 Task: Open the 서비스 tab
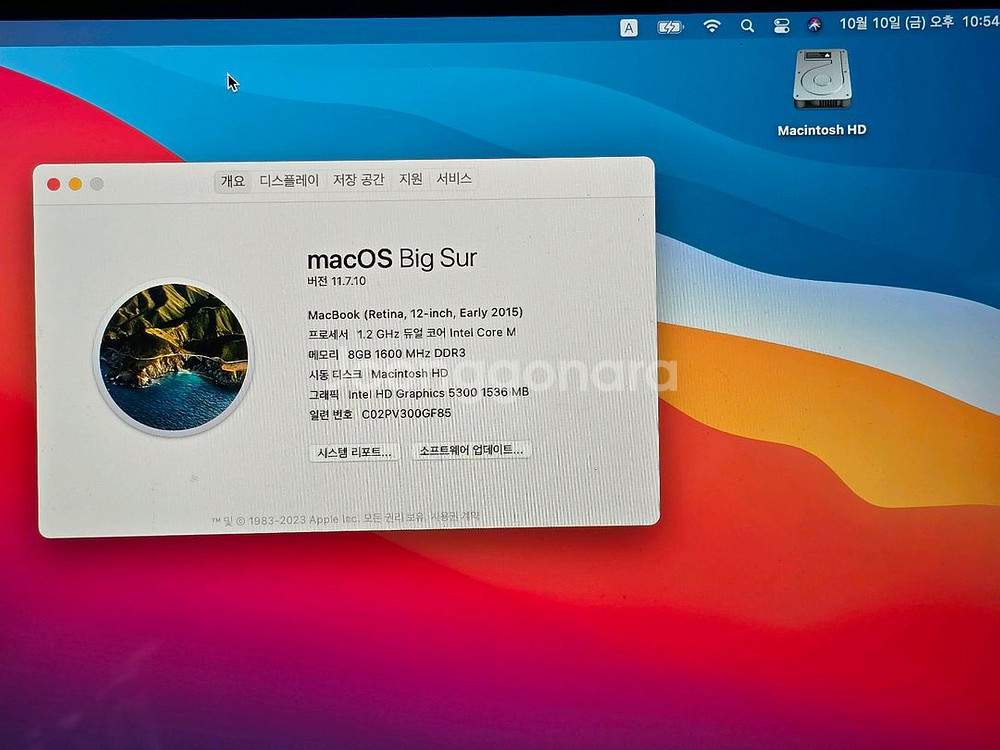454,180
